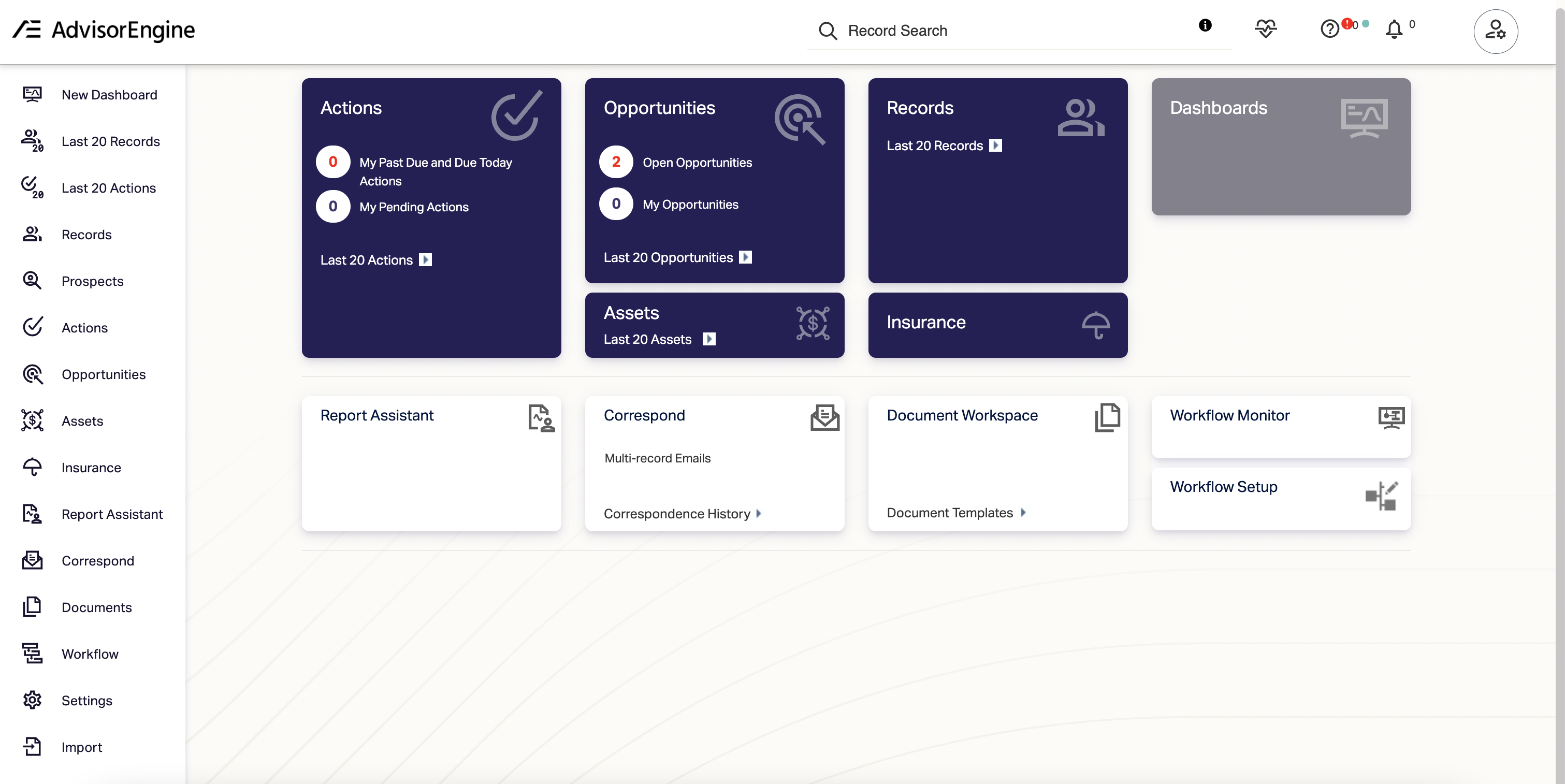This screenshot has height=784, width=1565.
Task: Click the system health heartbeat icon
Action: (1266, 28)
